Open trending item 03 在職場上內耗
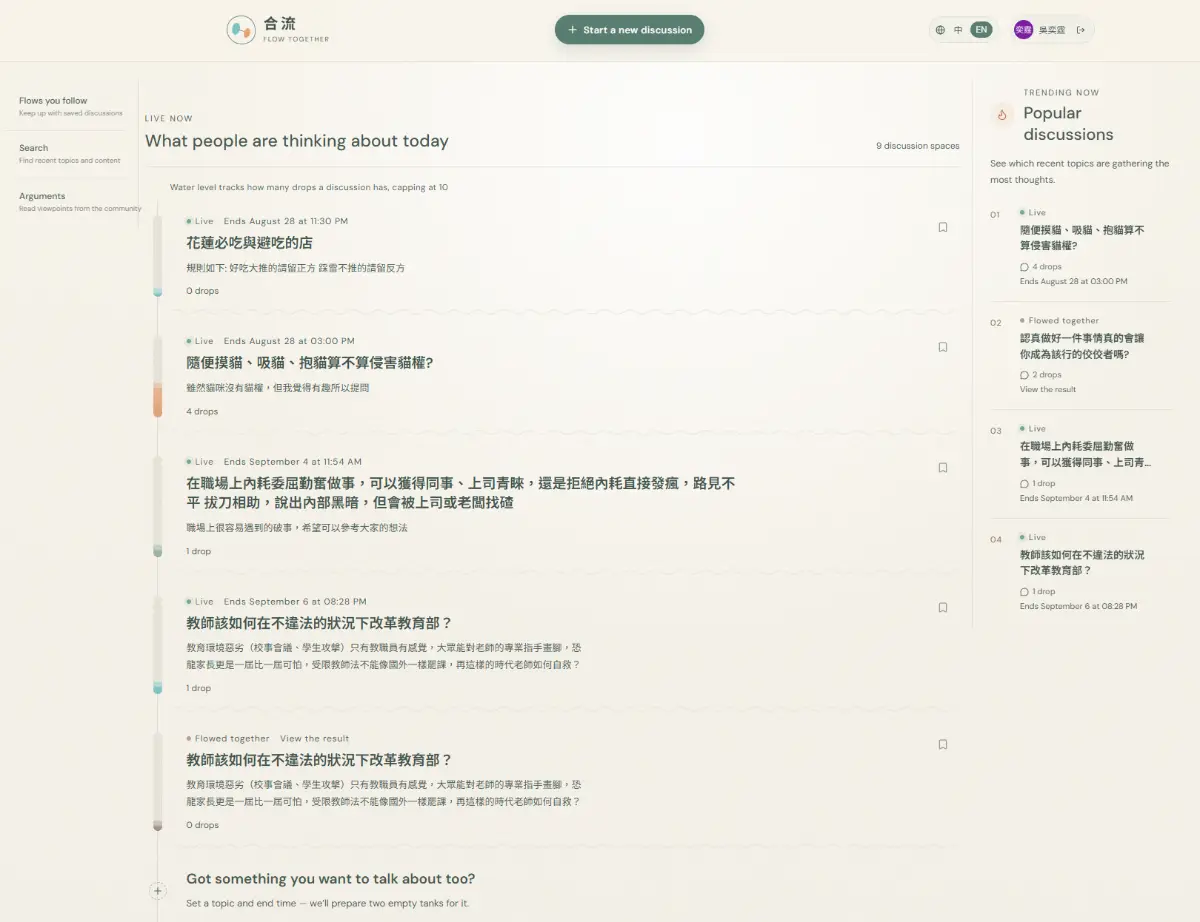 pos(1085,454)
